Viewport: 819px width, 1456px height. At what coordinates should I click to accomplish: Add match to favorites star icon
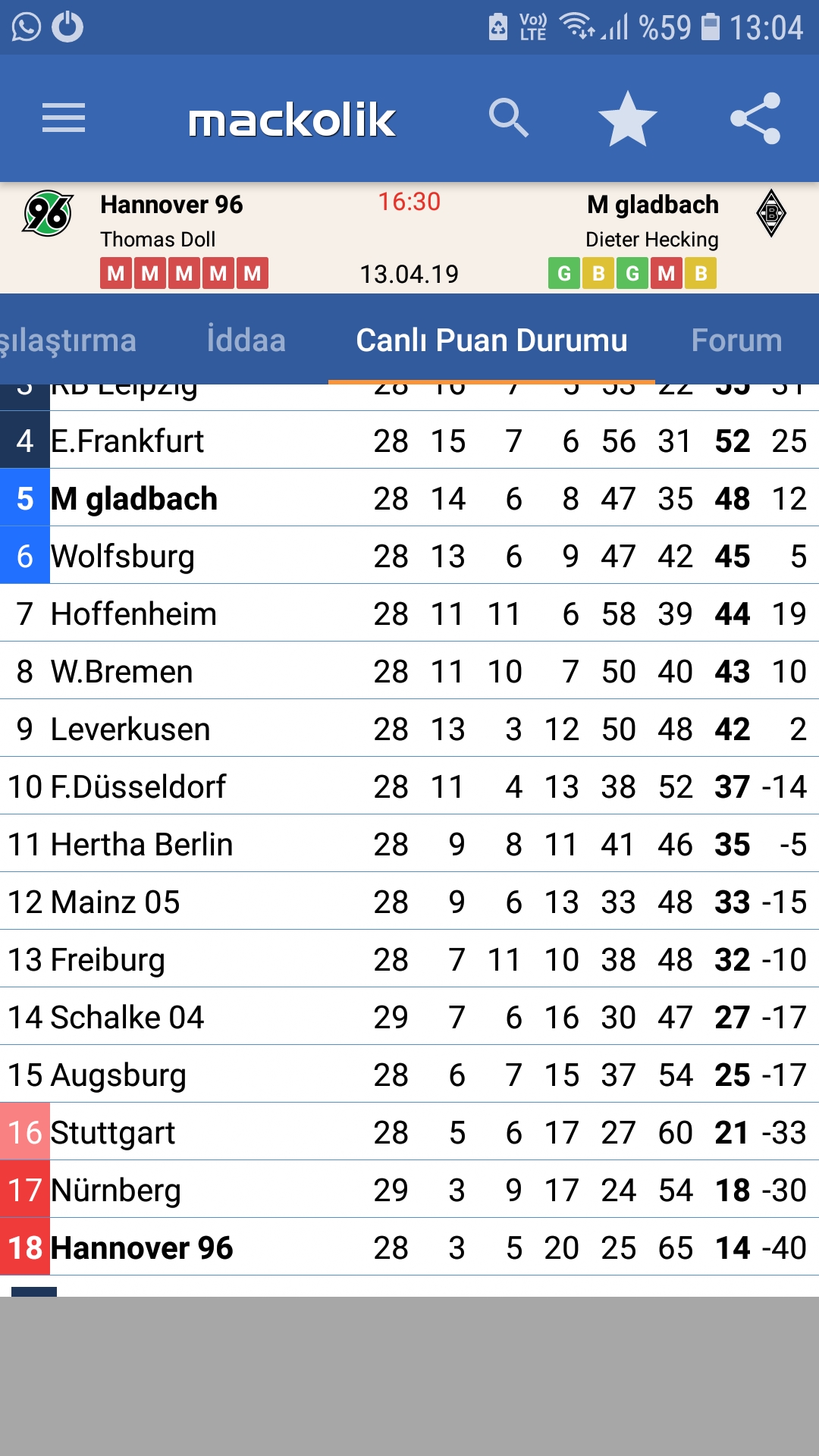627,118
